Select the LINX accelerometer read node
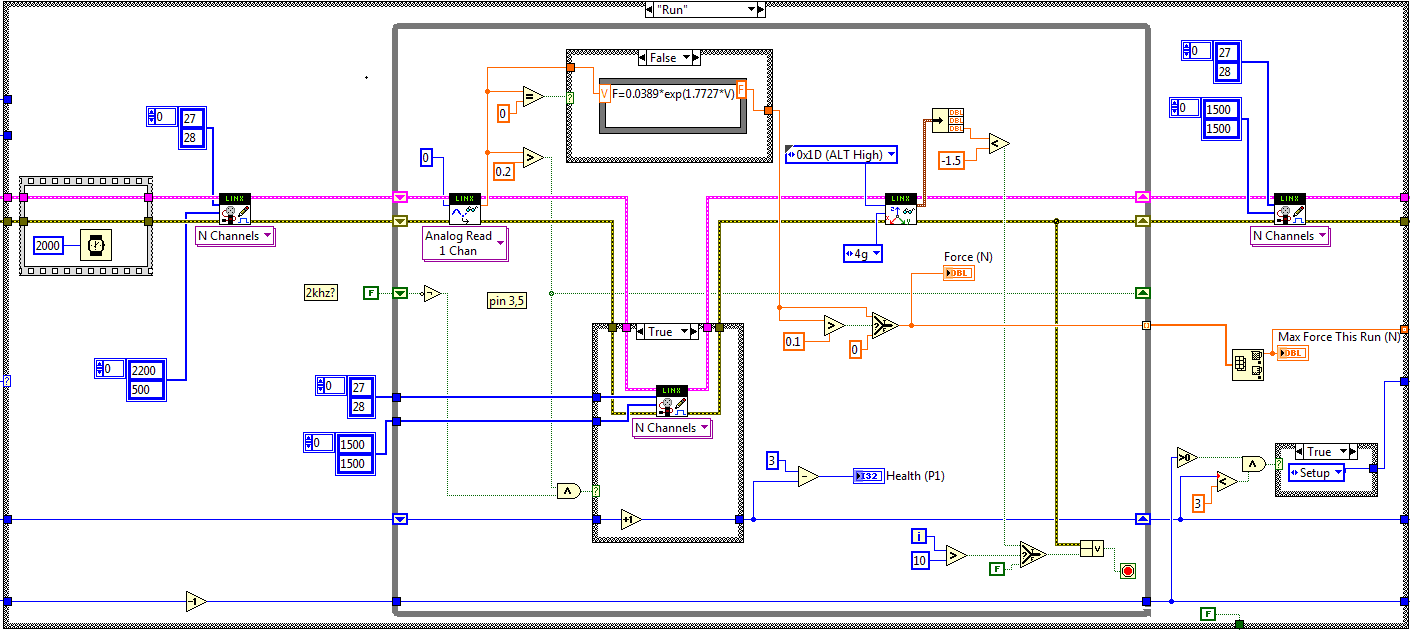1410x630 pixels. (900, 209)
